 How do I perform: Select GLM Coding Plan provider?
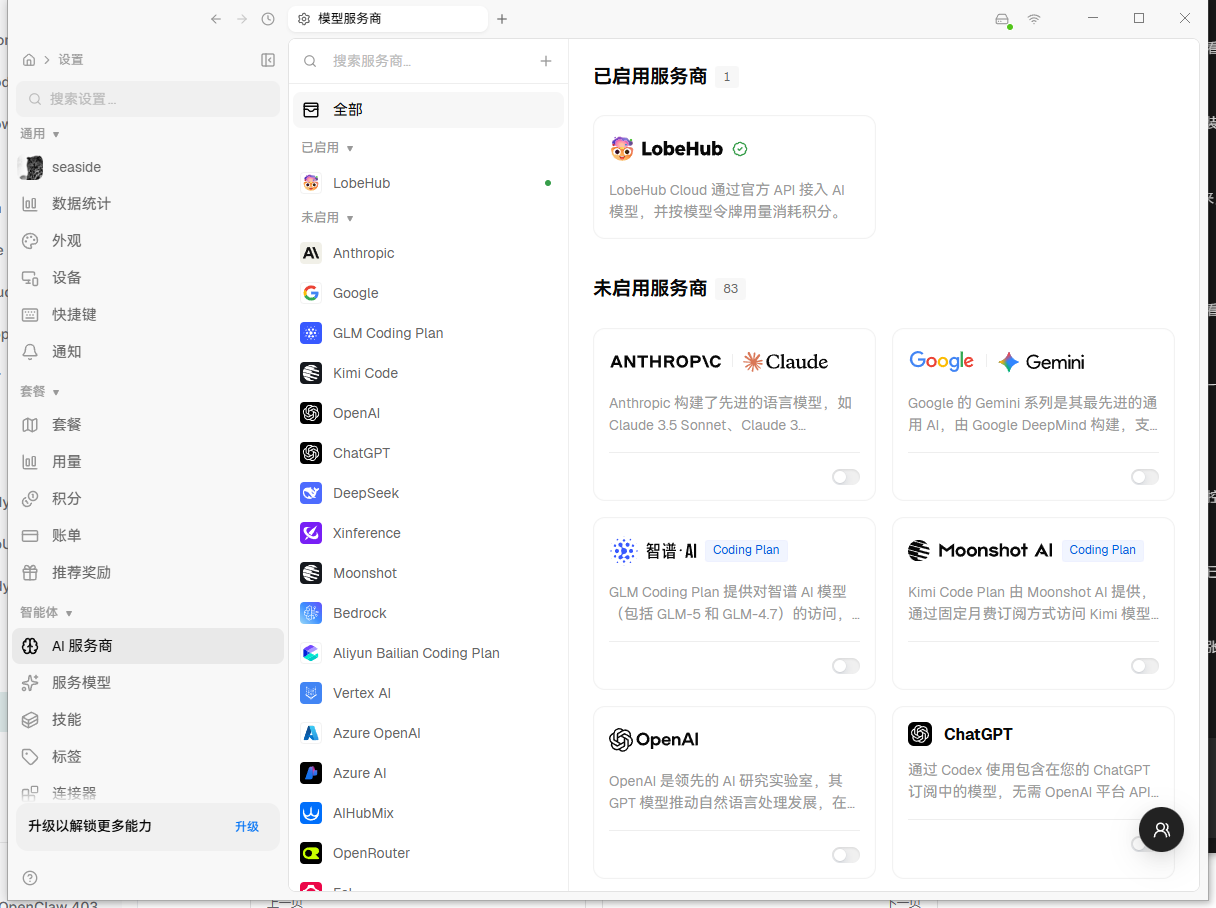coord(428,333)
